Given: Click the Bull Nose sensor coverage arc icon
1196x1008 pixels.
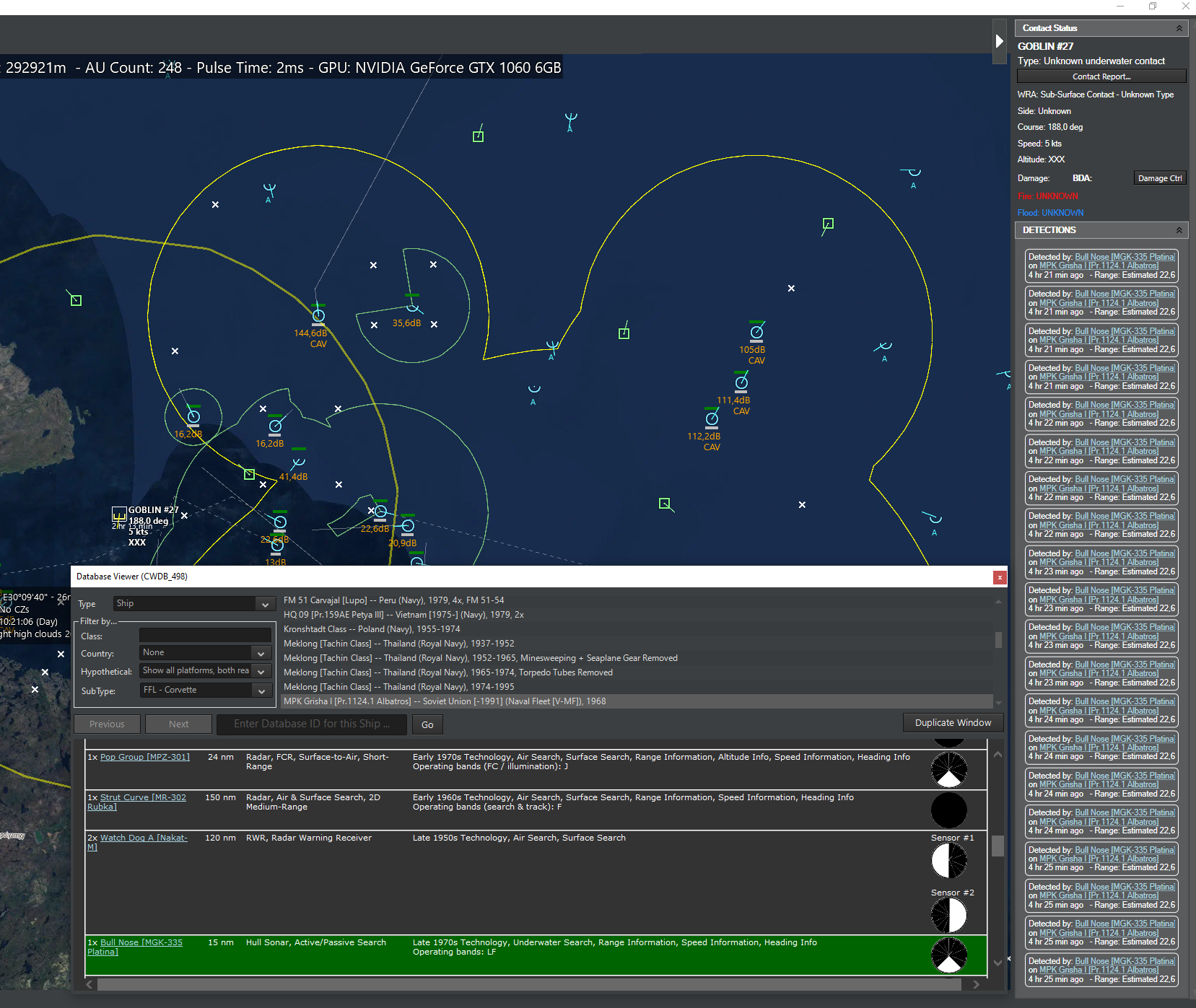Looking at the screenshot, I should click(x=949, y=955).
